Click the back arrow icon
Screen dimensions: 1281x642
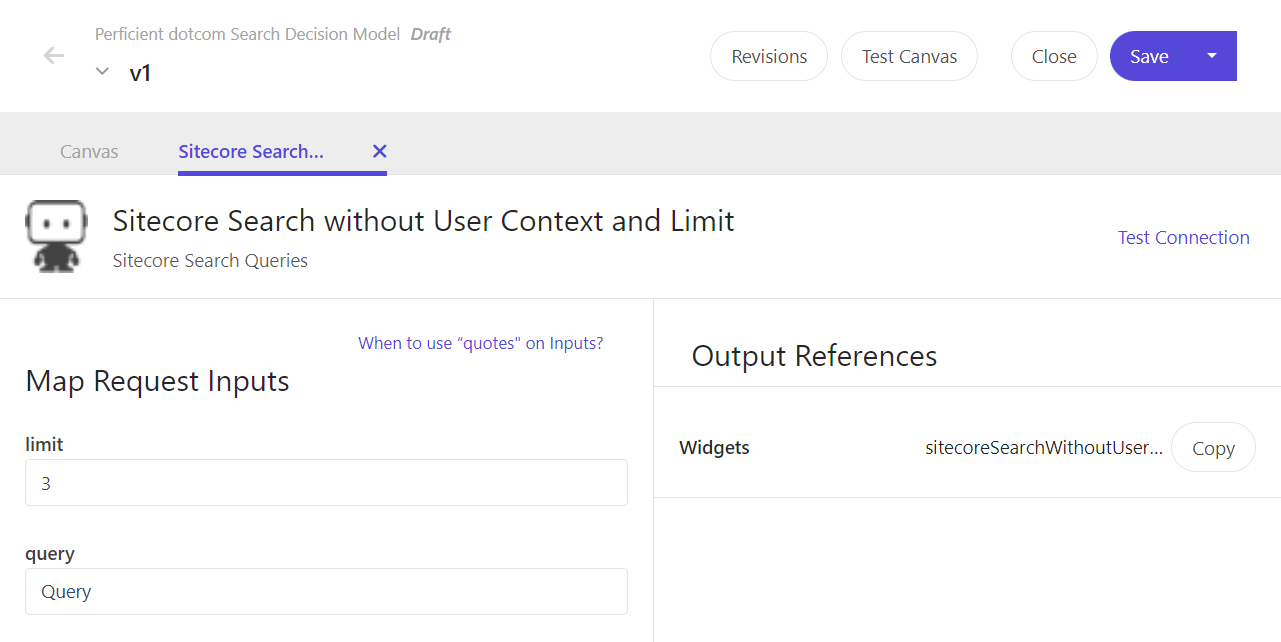pyautogui.click(x=54, y=56)
